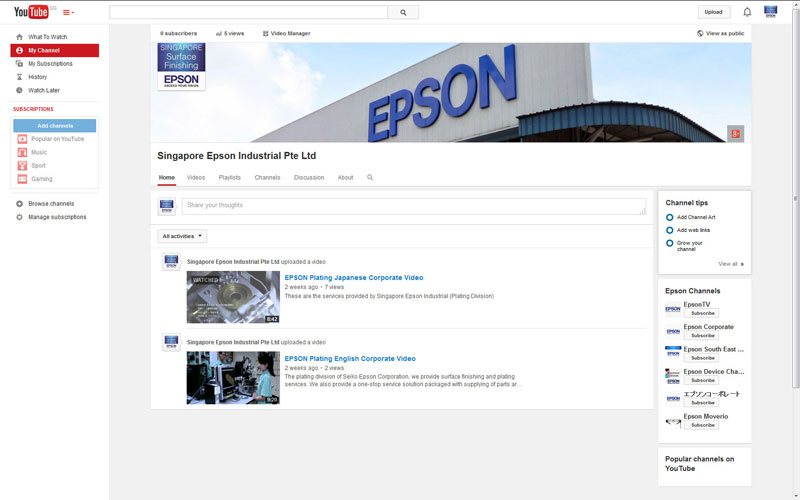Open the Gaming channel icon

(x=22, y=179)
